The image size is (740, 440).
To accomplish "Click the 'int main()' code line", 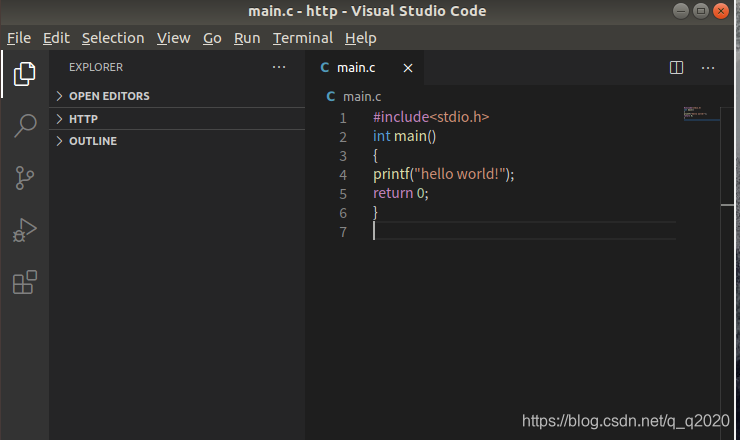I will coord(404,136).
